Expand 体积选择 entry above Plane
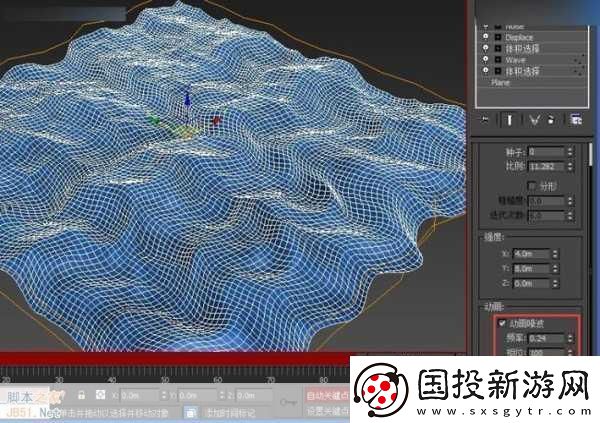Viewport: 600px width, 423px height. 498,71
